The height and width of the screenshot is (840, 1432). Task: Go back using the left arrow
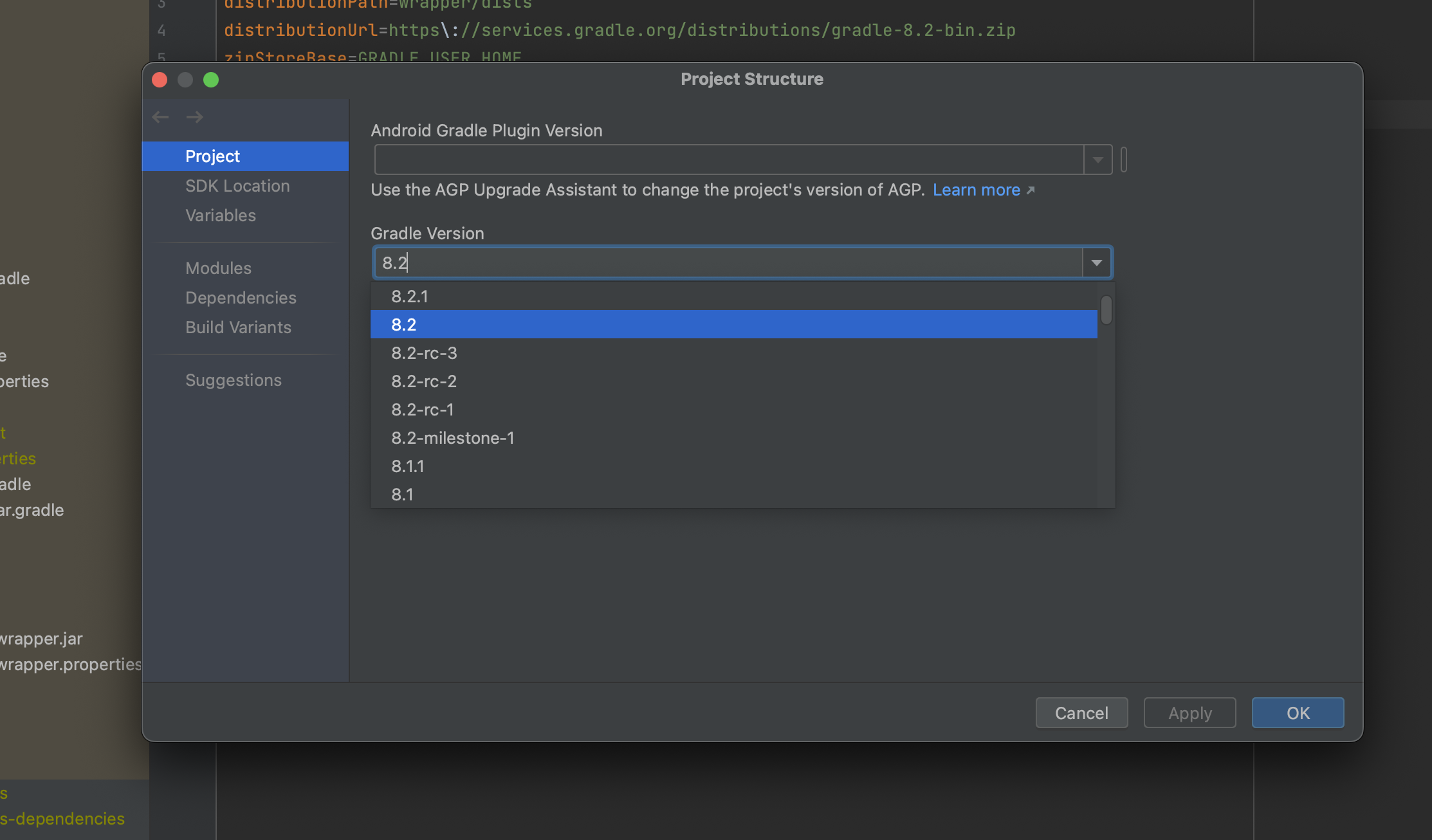point(160,117)
